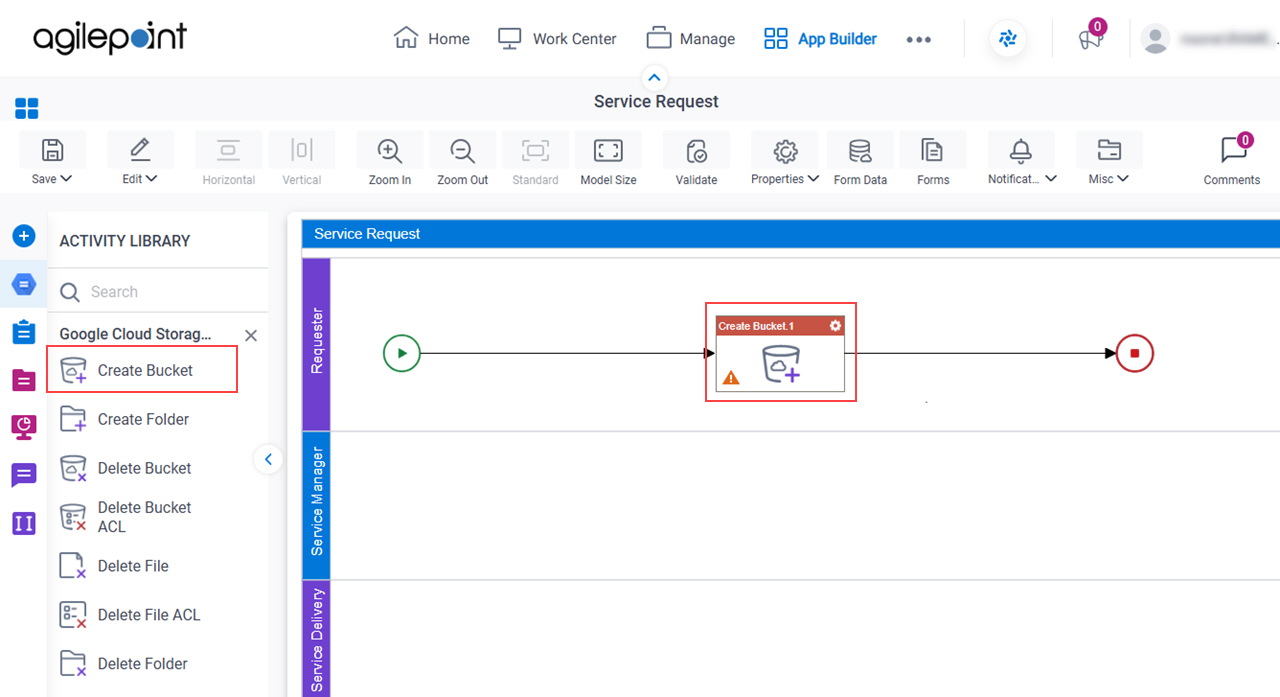
Task: Select the App Builder menu
Action: 820,39
